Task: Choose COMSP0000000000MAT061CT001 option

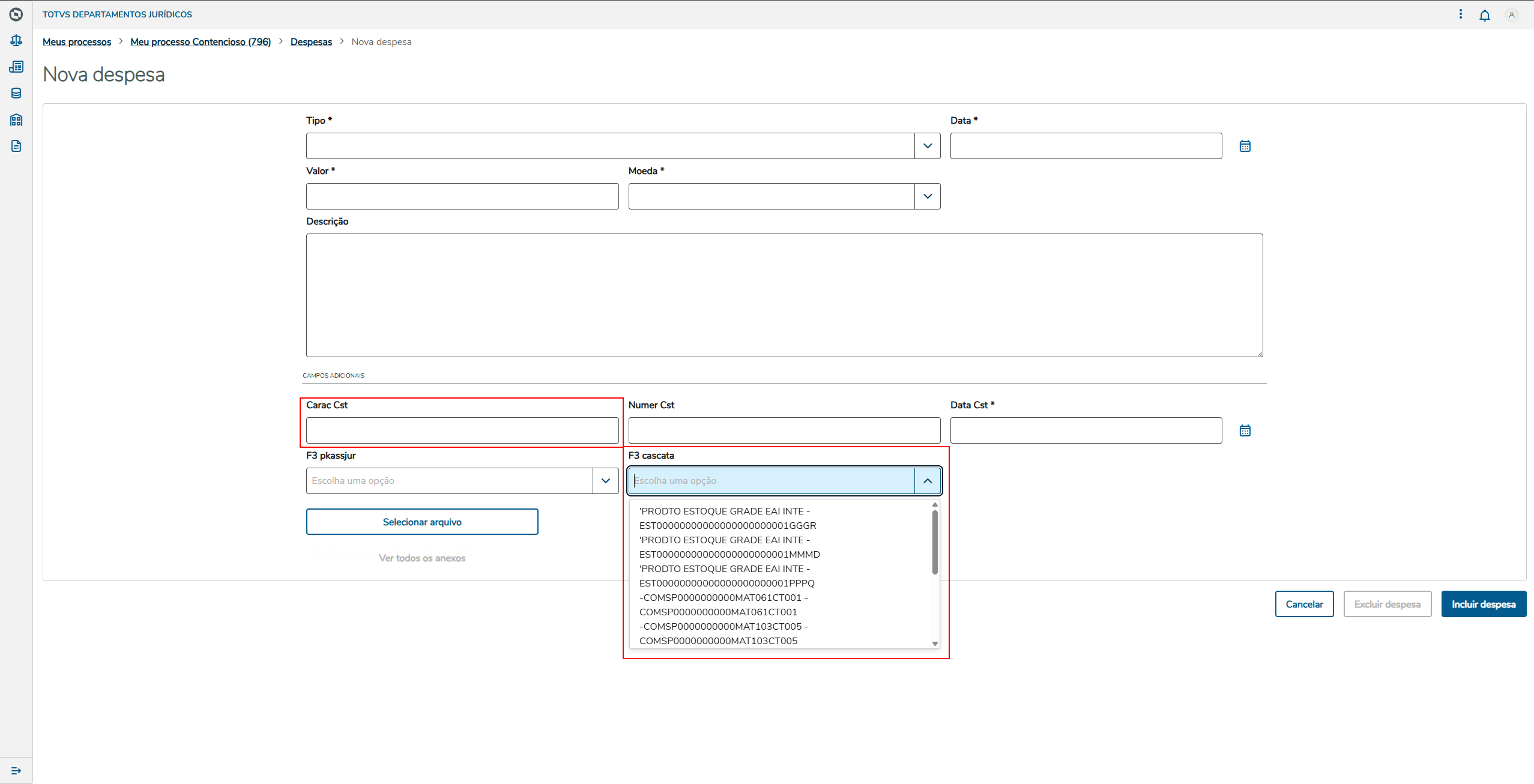Action: click(x=723, y=605)
